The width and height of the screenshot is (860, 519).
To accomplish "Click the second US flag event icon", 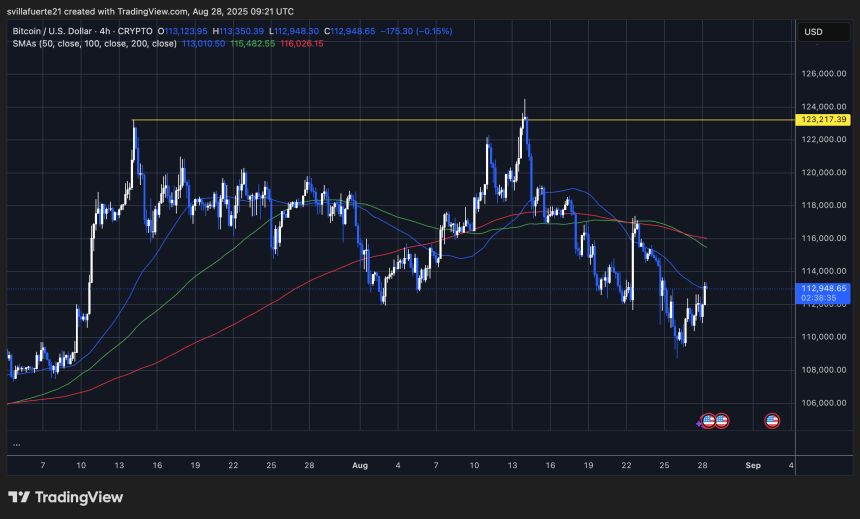I will click(721, 421).
